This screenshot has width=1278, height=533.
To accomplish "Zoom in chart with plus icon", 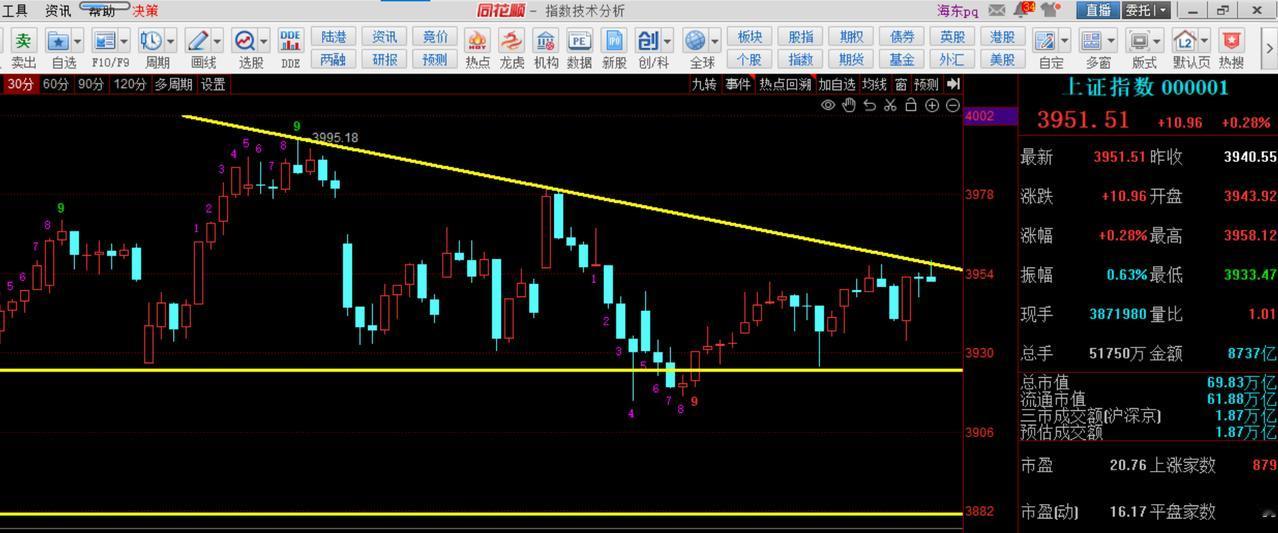I will (932, 105).
